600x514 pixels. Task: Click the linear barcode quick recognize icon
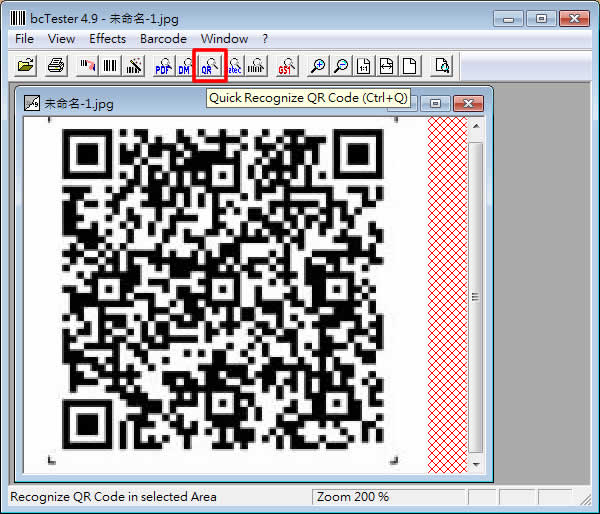(256, 66)
